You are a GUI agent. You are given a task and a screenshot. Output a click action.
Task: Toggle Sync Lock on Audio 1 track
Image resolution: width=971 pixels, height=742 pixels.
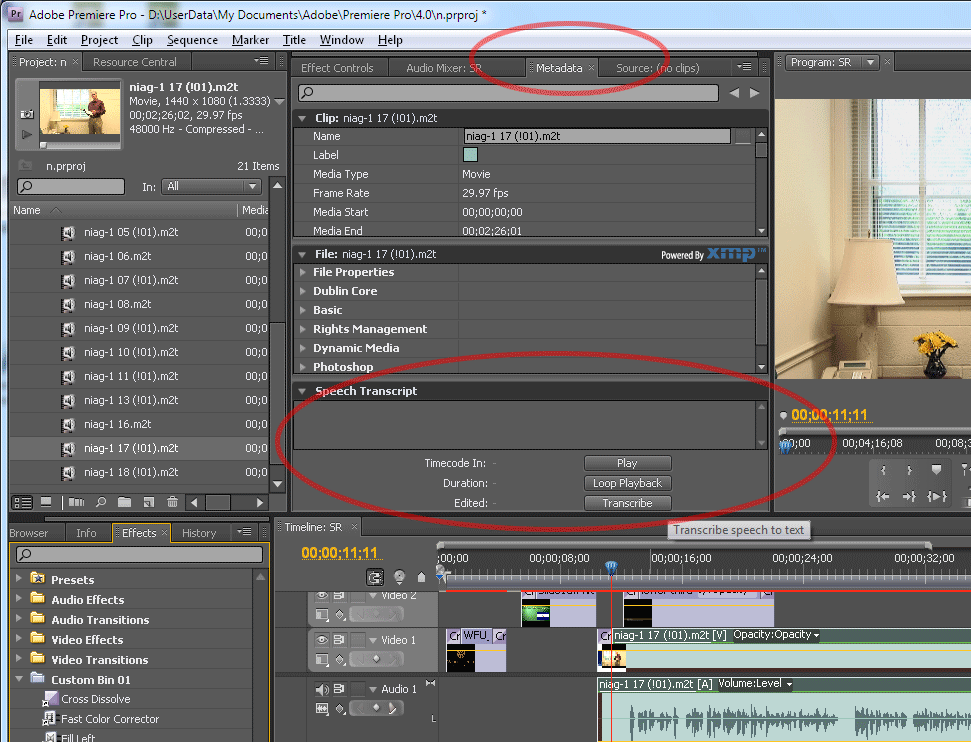tap(339, 689)
